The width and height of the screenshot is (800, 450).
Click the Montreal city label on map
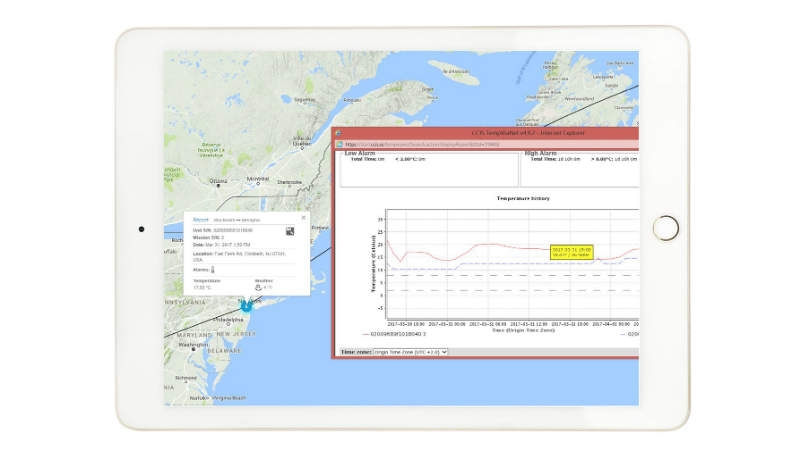257,178
